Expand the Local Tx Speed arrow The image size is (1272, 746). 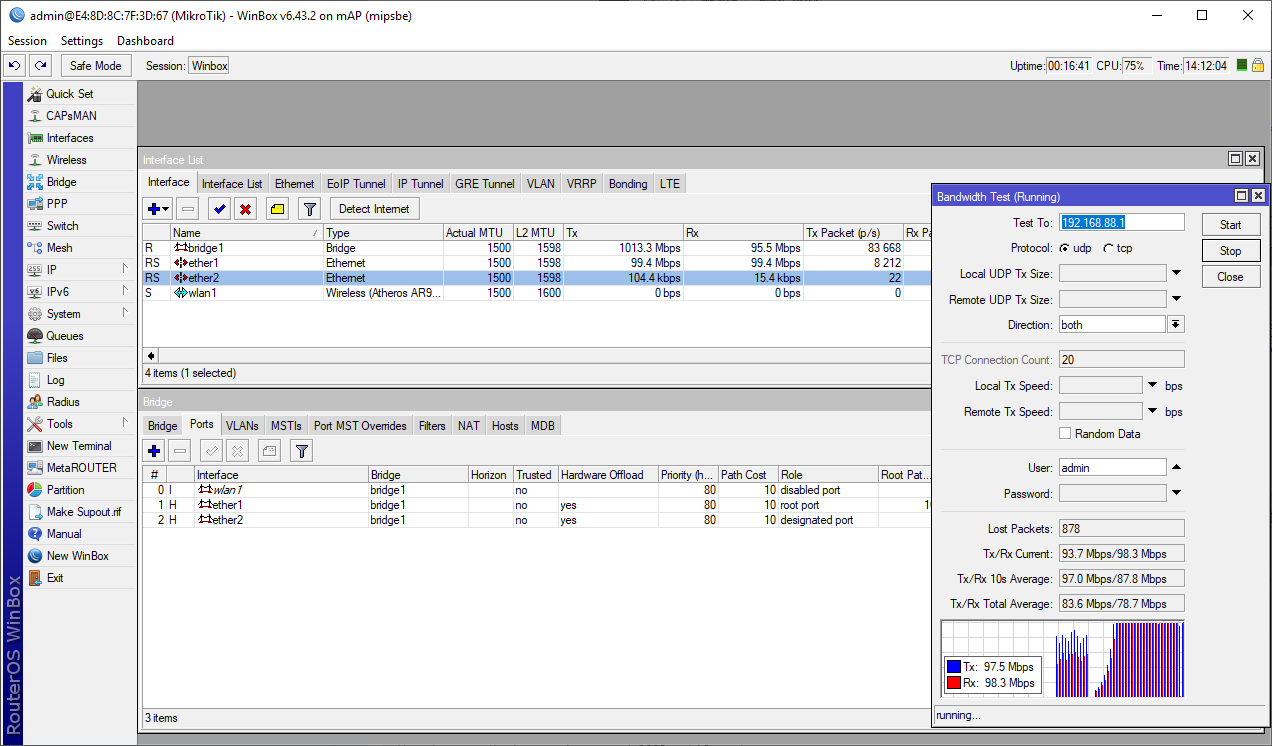(x=1152, y=385)
